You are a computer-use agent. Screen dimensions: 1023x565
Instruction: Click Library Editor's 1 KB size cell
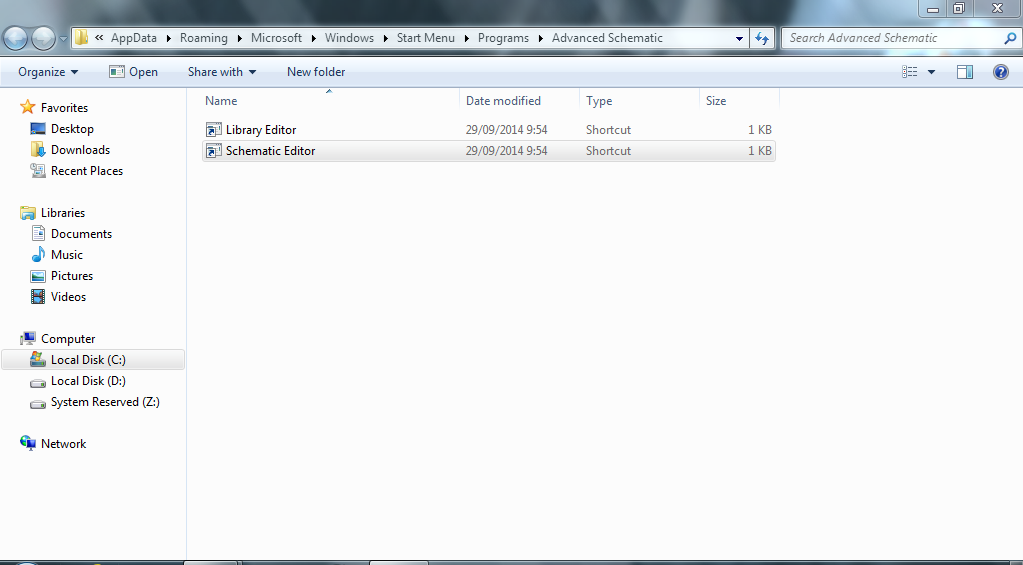click(759, 130)
